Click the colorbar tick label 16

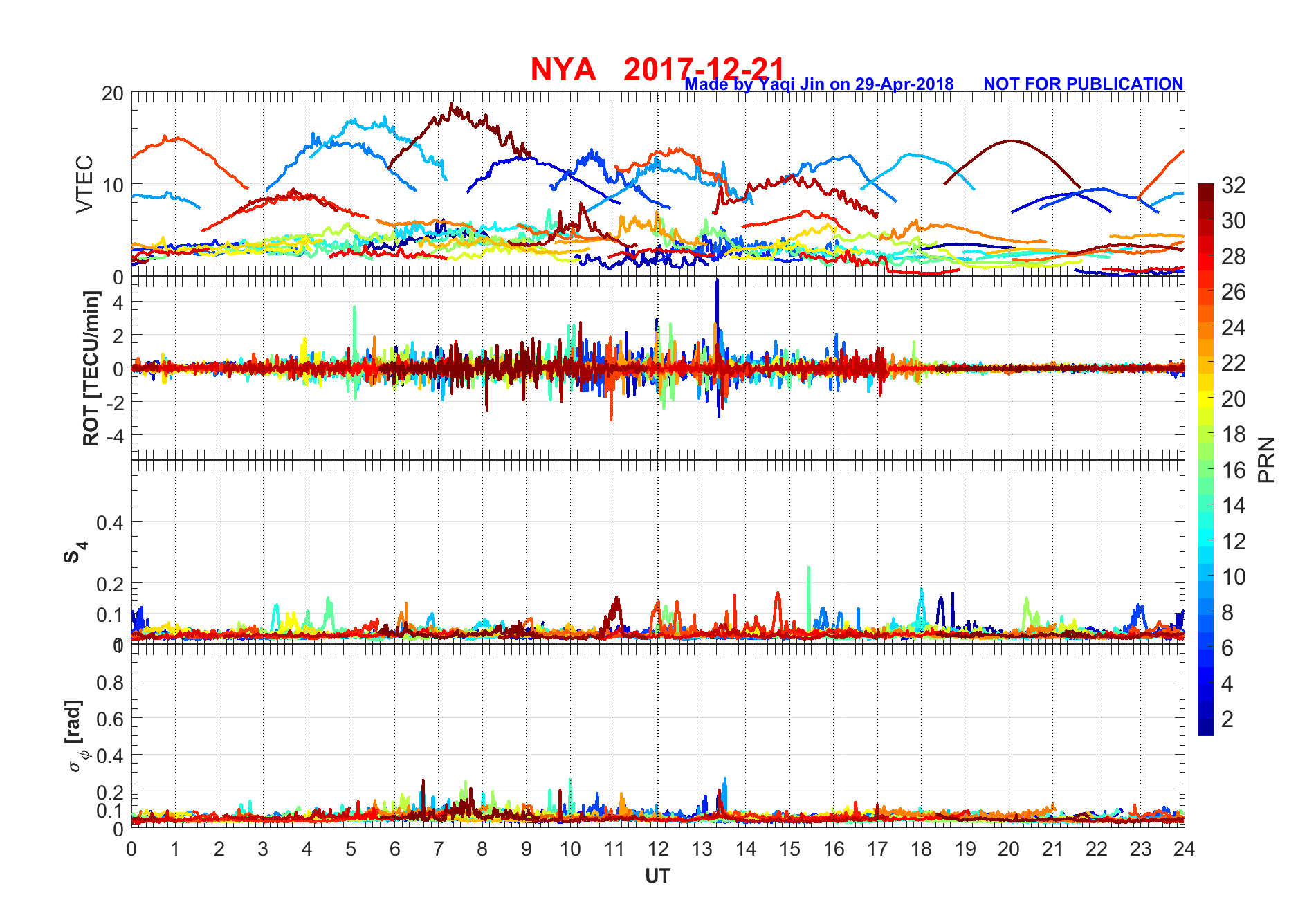coord(1234,470)
